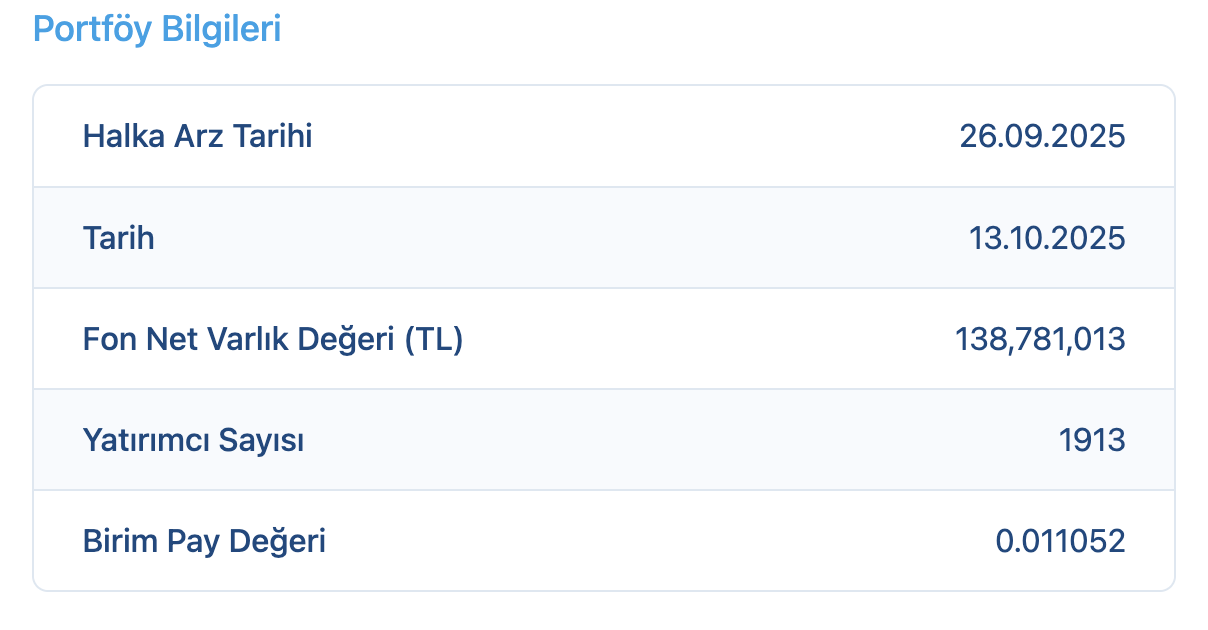Click the date value 13.10.2025

point(1047,238)
